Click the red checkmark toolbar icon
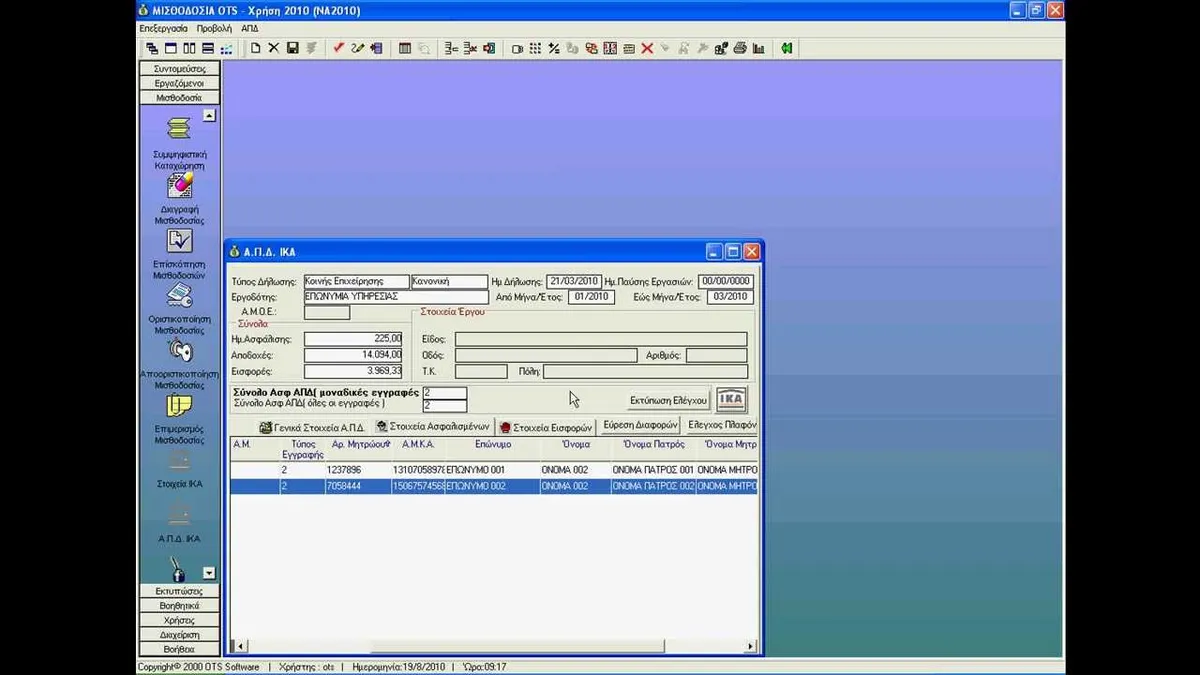The width and height of the screenshot is (1200, 675). (x=338, y=48)
